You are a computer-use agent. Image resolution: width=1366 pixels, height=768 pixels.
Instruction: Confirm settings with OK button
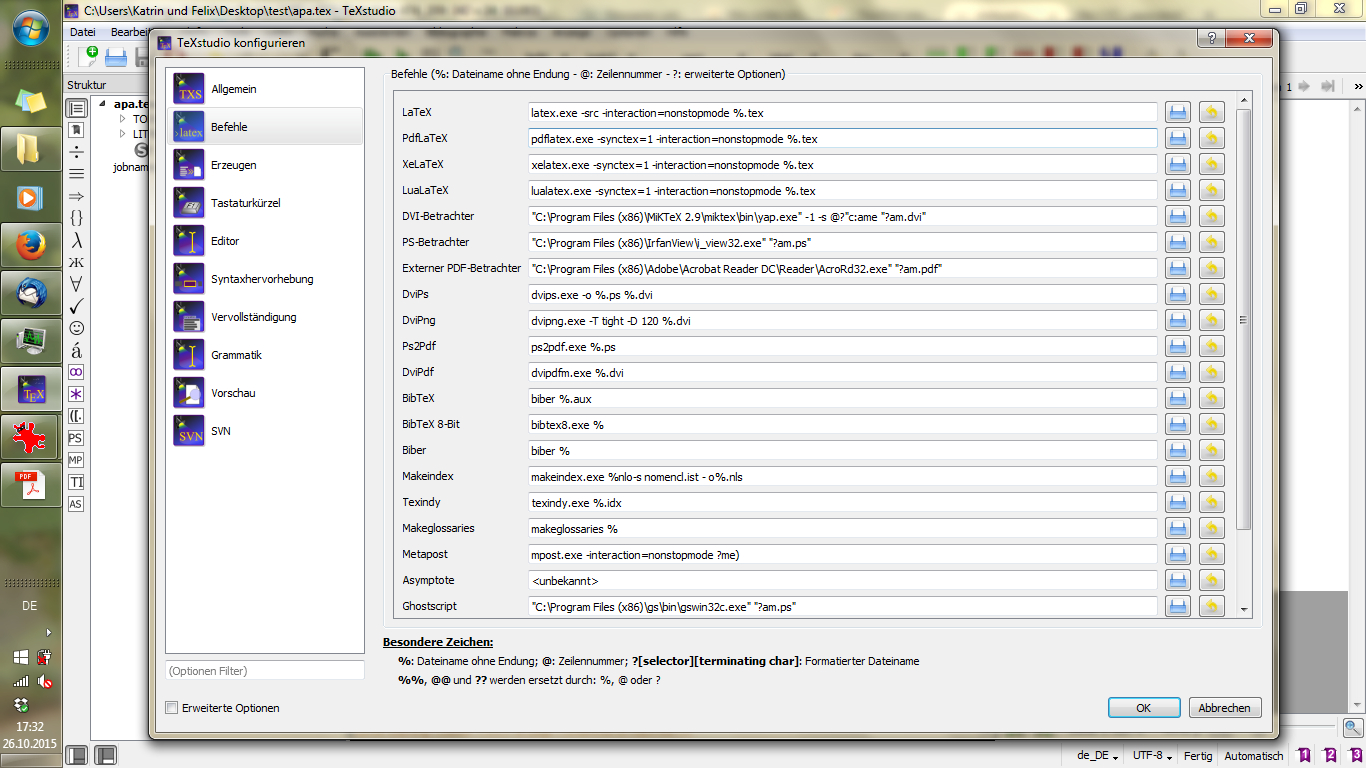coord(1144,708)
